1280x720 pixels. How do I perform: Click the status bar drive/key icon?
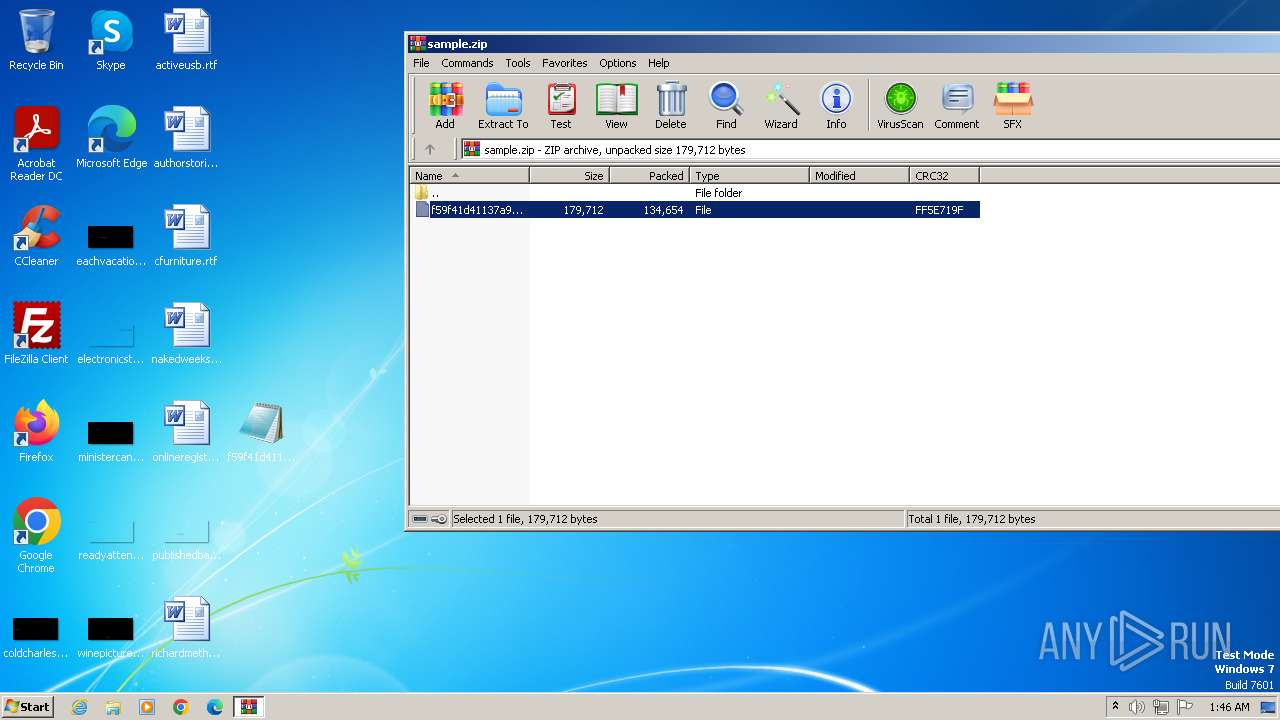pos(430,519)
